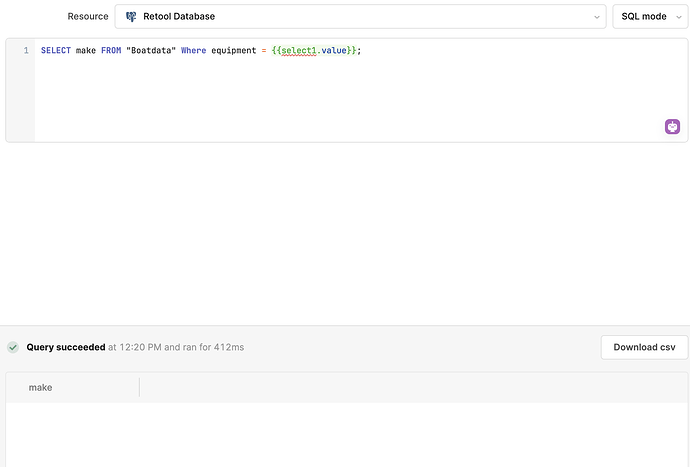Click the SELECT keyword in query
The image size is (690, 467).
click(56, 51)
